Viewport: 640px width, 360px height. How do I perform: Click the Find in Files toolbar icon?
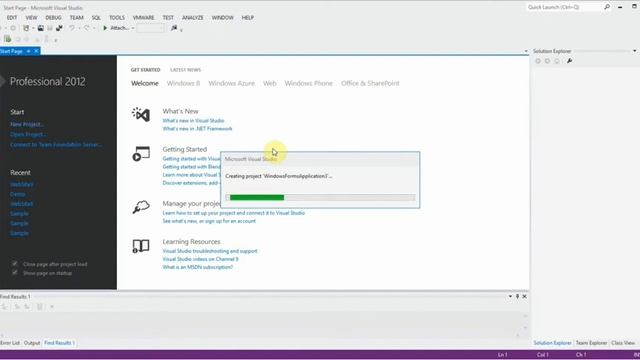pyautogui.click(x=174, y=28)
